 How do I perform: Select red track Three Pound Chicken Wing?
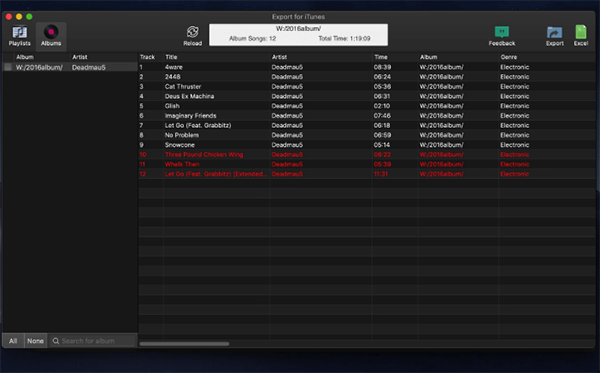point(204,155)
